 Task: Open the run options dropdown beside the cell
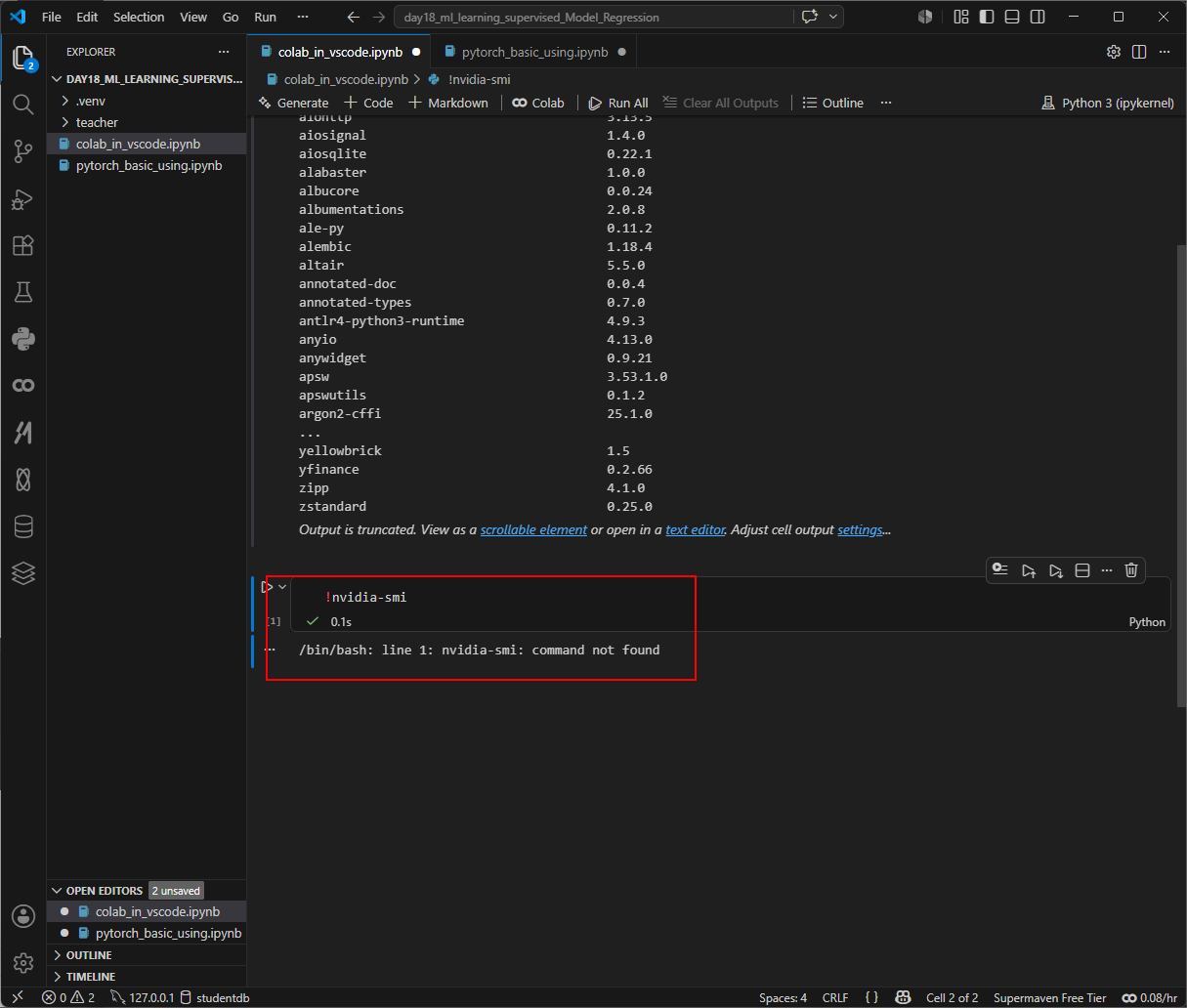click(282, 587)
